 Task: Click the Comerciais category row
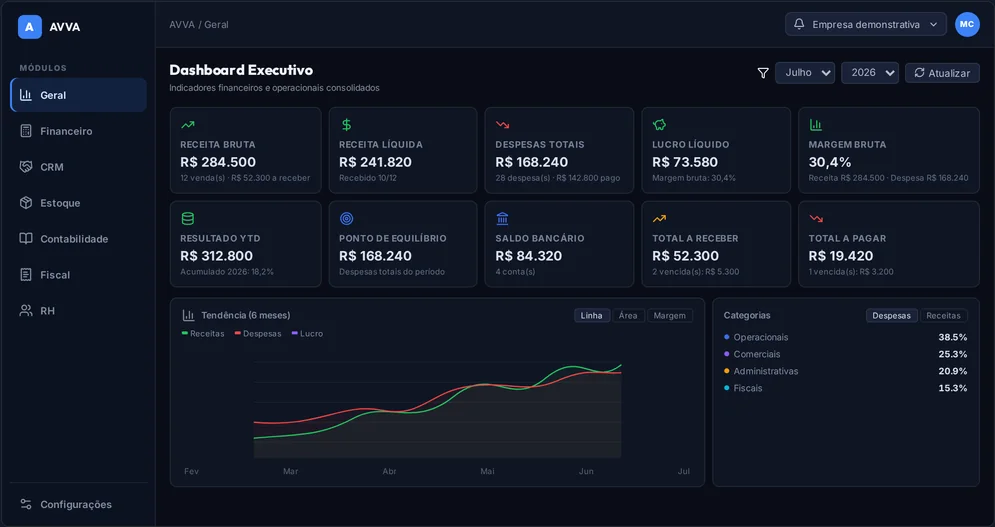[x=845, y=354]
